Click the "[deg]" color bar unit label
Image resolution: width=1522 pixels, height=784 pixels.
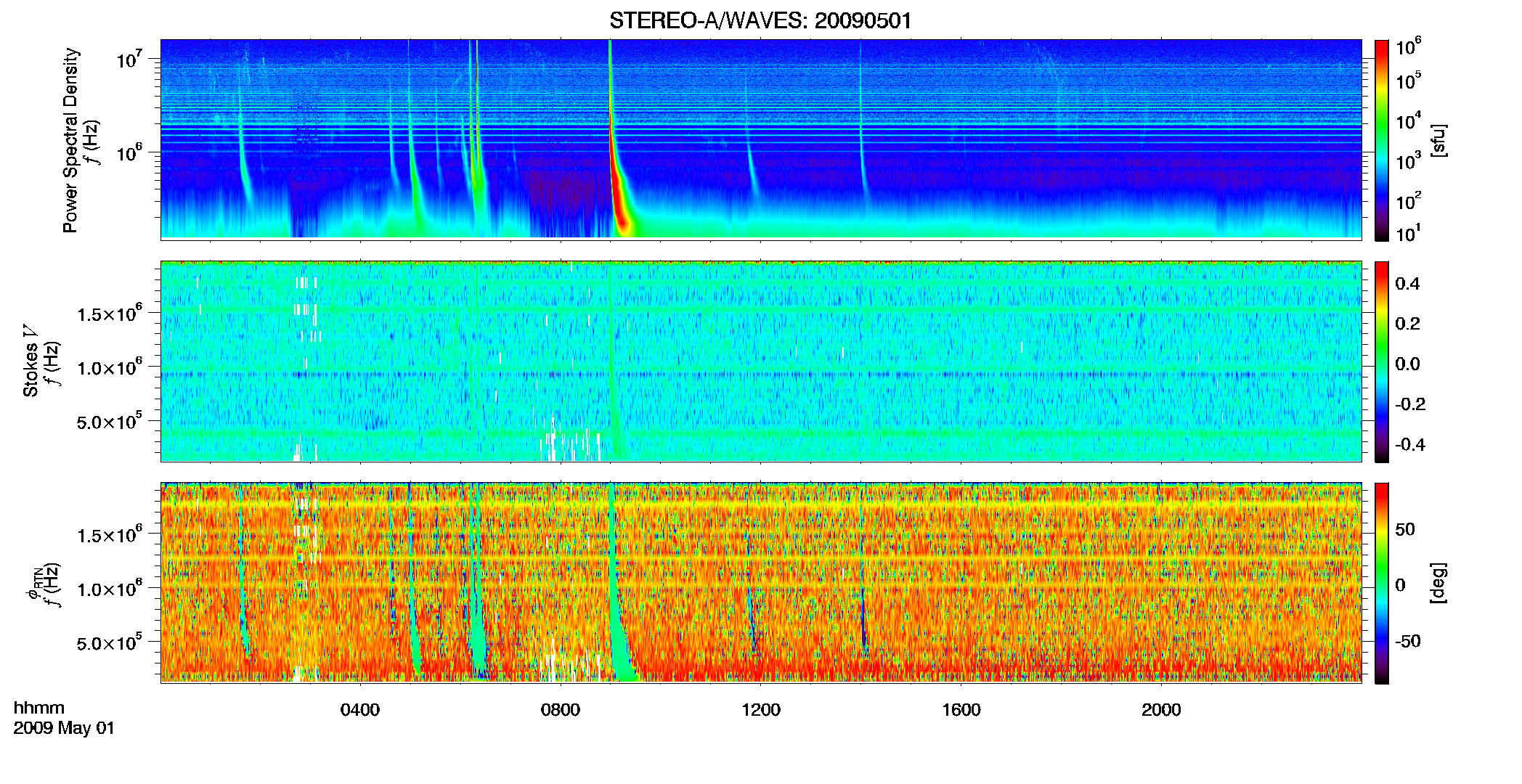click(1438, 583)
